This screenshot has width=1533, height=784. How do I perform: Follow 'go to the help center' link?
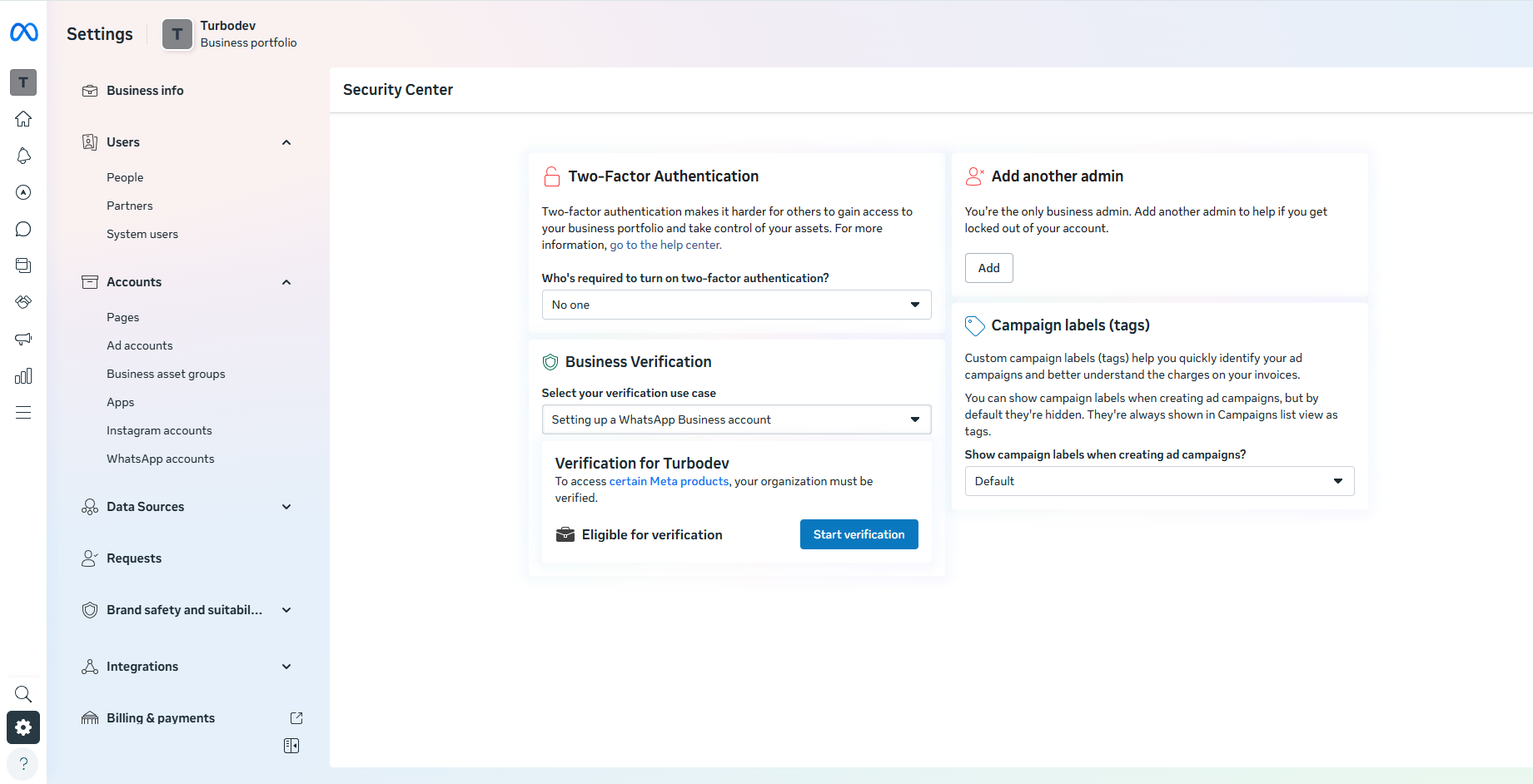665,245
